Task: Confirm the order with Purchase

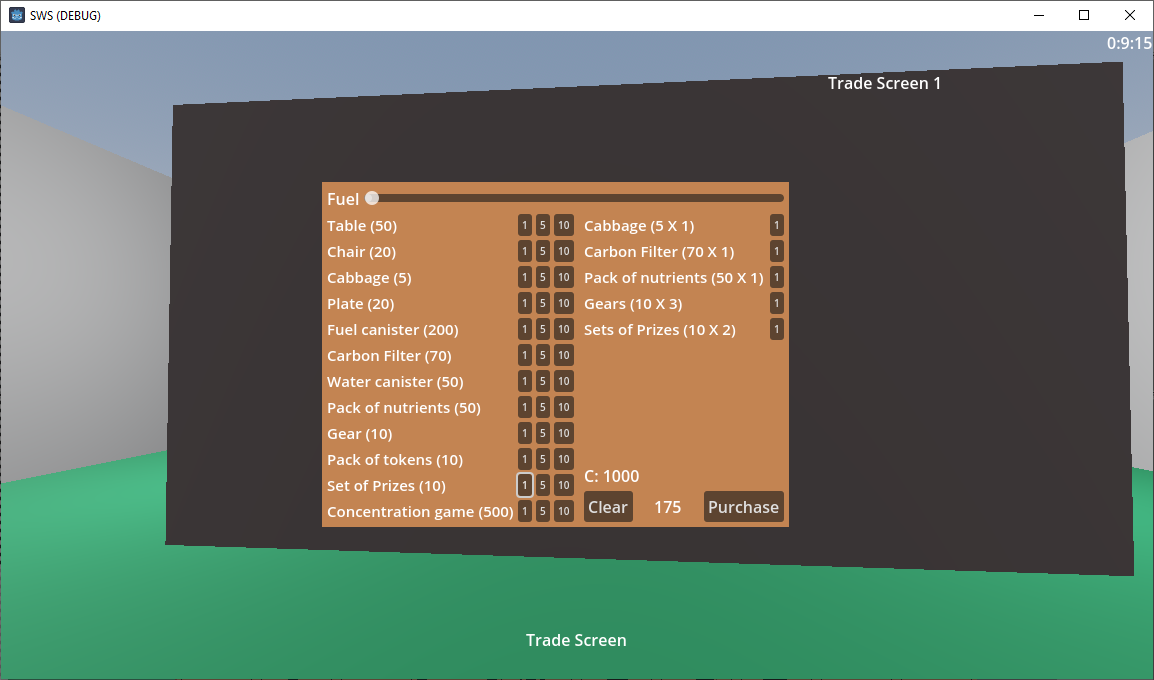Action: 743,507
